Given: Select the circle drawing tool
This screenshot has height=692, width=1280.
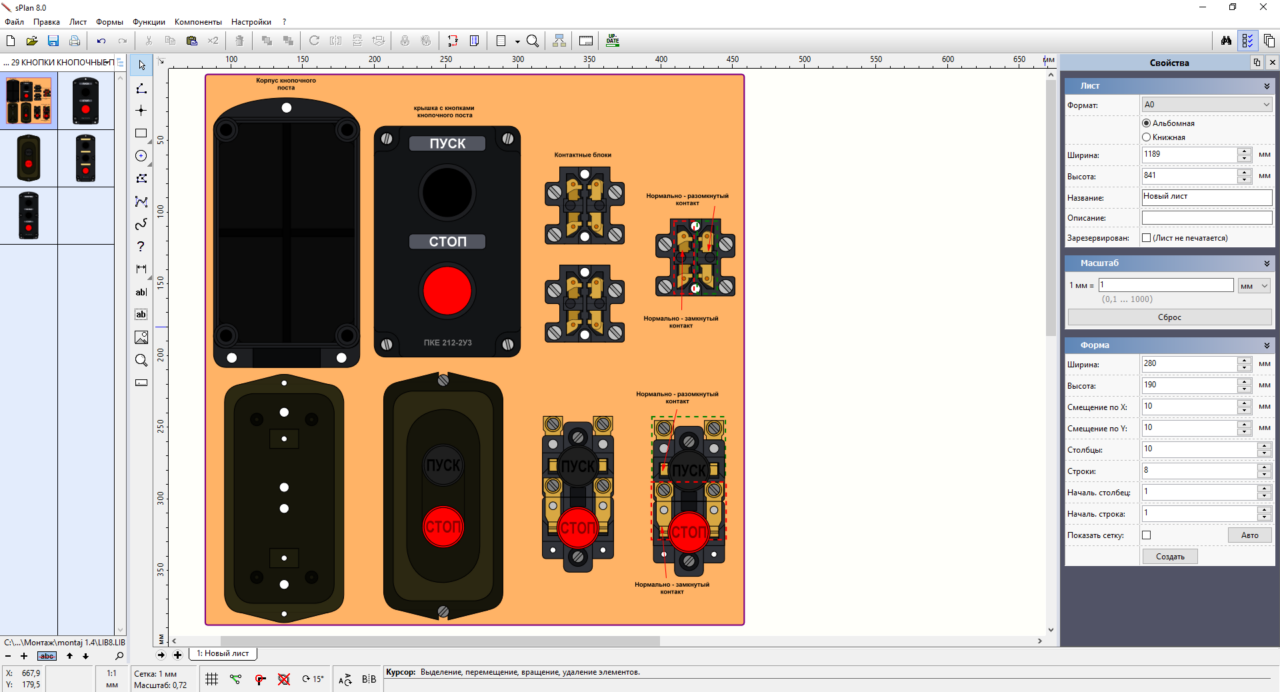Looking at the screenshot, I should coord(141,156).
